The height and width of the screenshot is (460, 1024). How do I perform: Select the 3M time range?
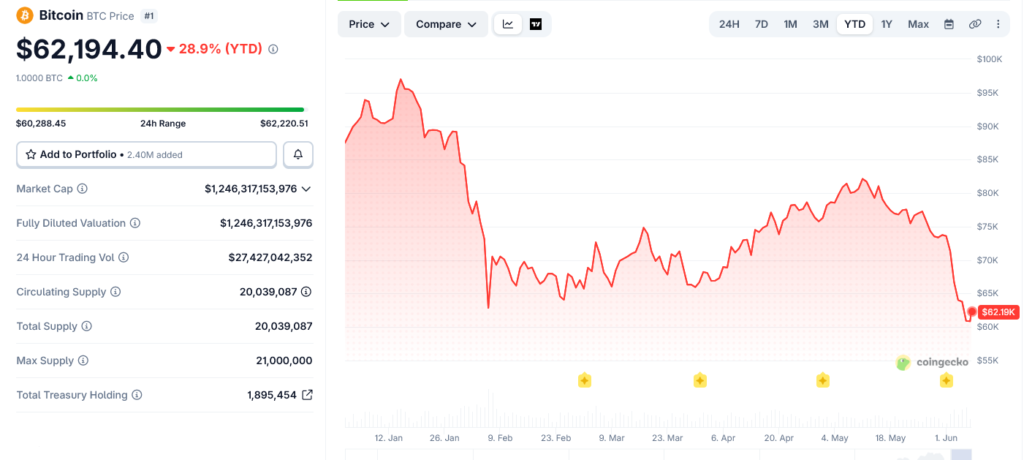[820, 24]
